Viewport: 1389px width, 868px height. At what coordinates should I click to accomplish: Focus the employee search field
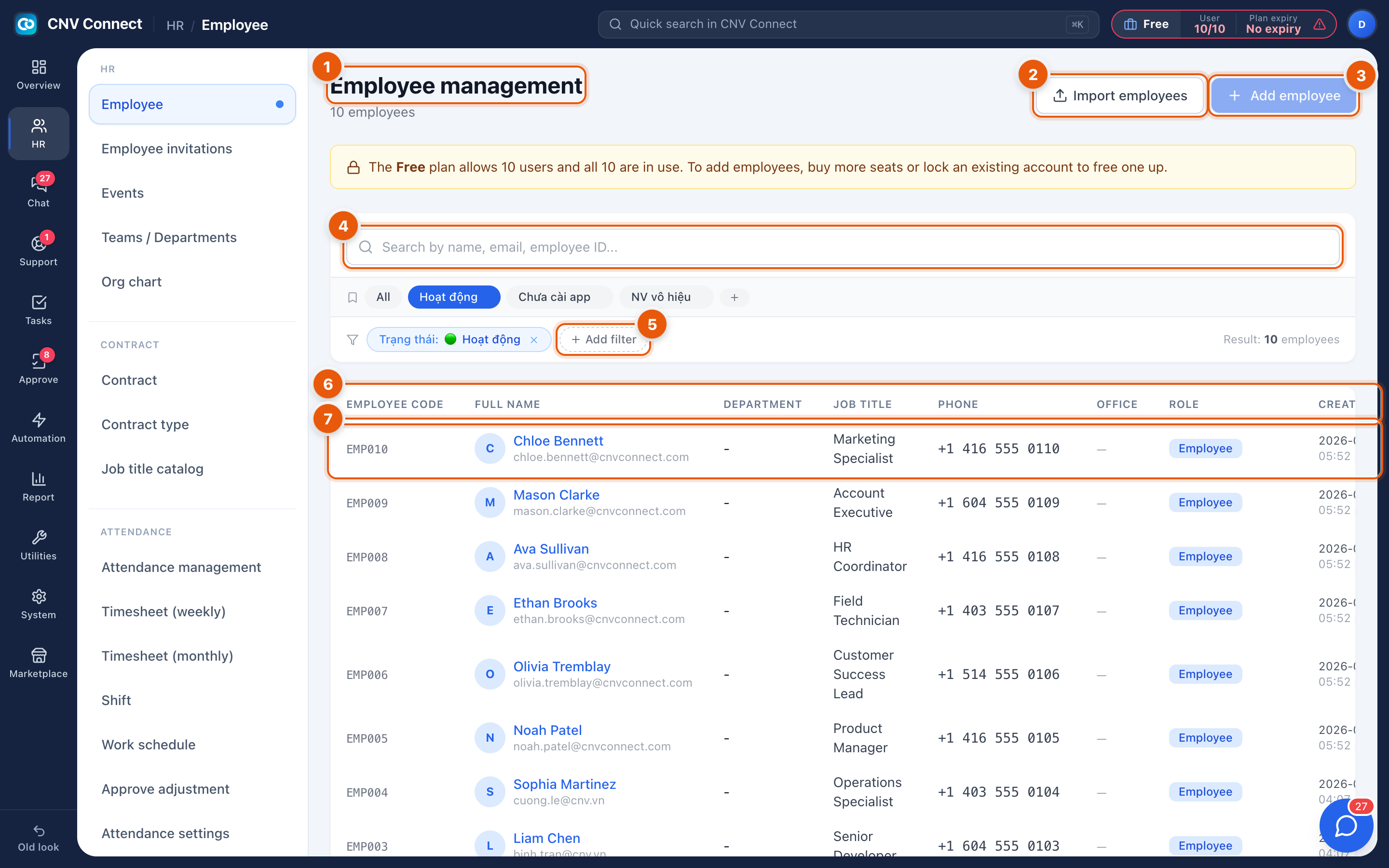843,247
